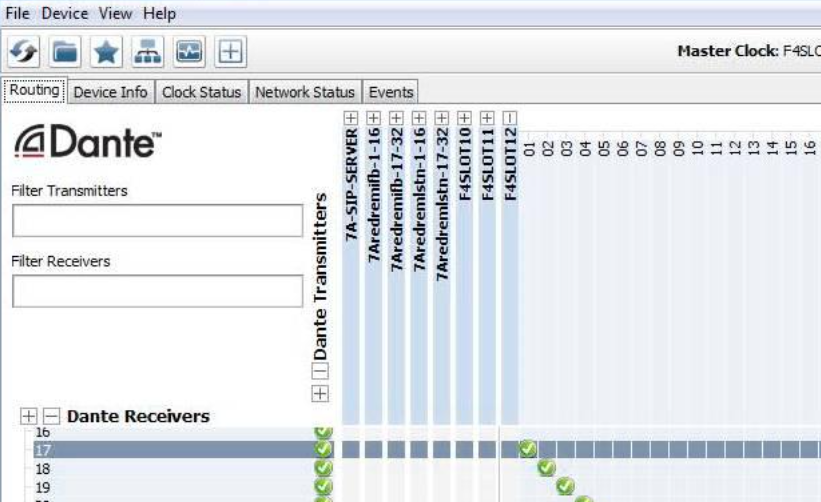Open the File menu

click(17, 13)
